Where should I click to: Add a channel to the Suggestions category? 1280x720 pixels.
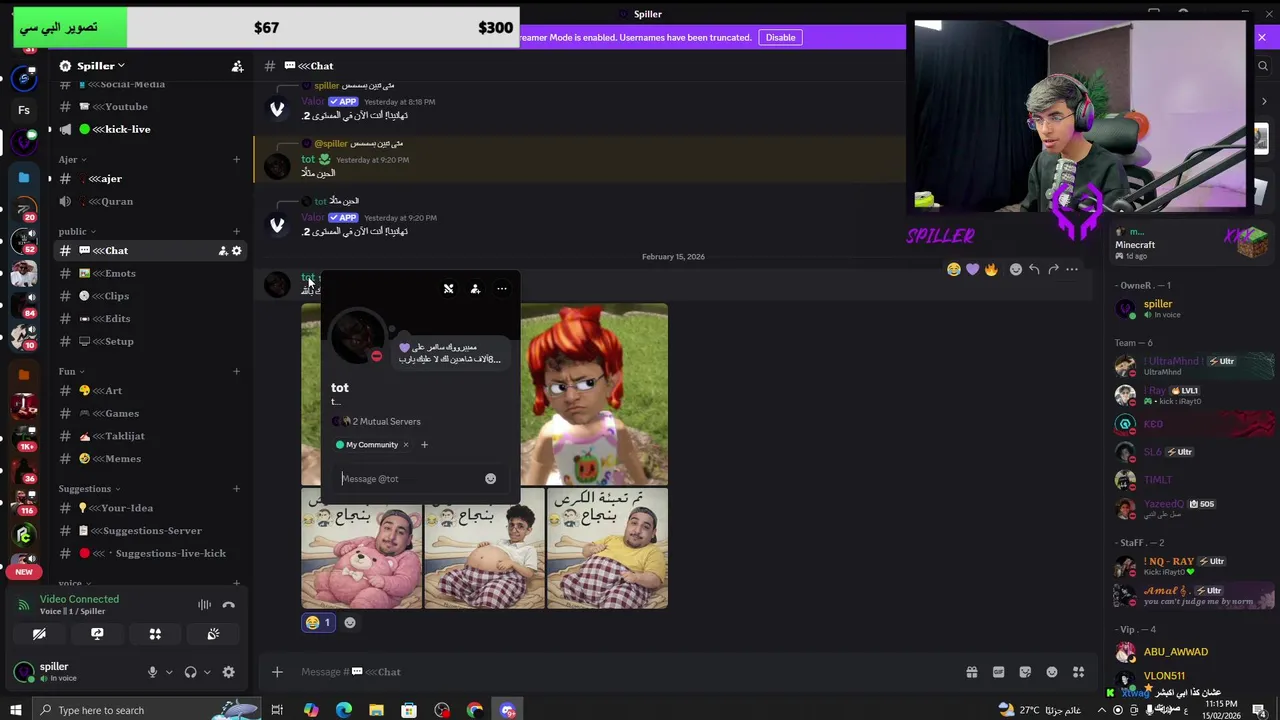[x=237, y=489]
